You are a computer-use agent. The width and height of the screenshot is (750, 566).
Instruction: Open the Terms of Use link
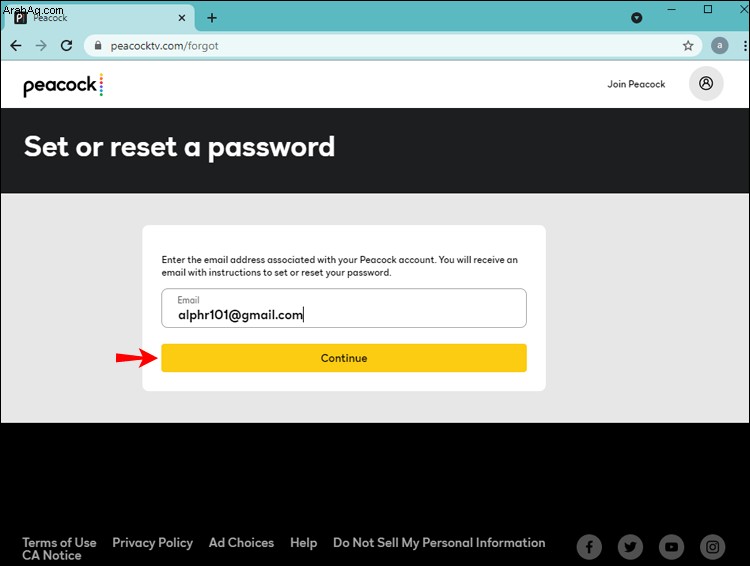[x=59, y=543]
